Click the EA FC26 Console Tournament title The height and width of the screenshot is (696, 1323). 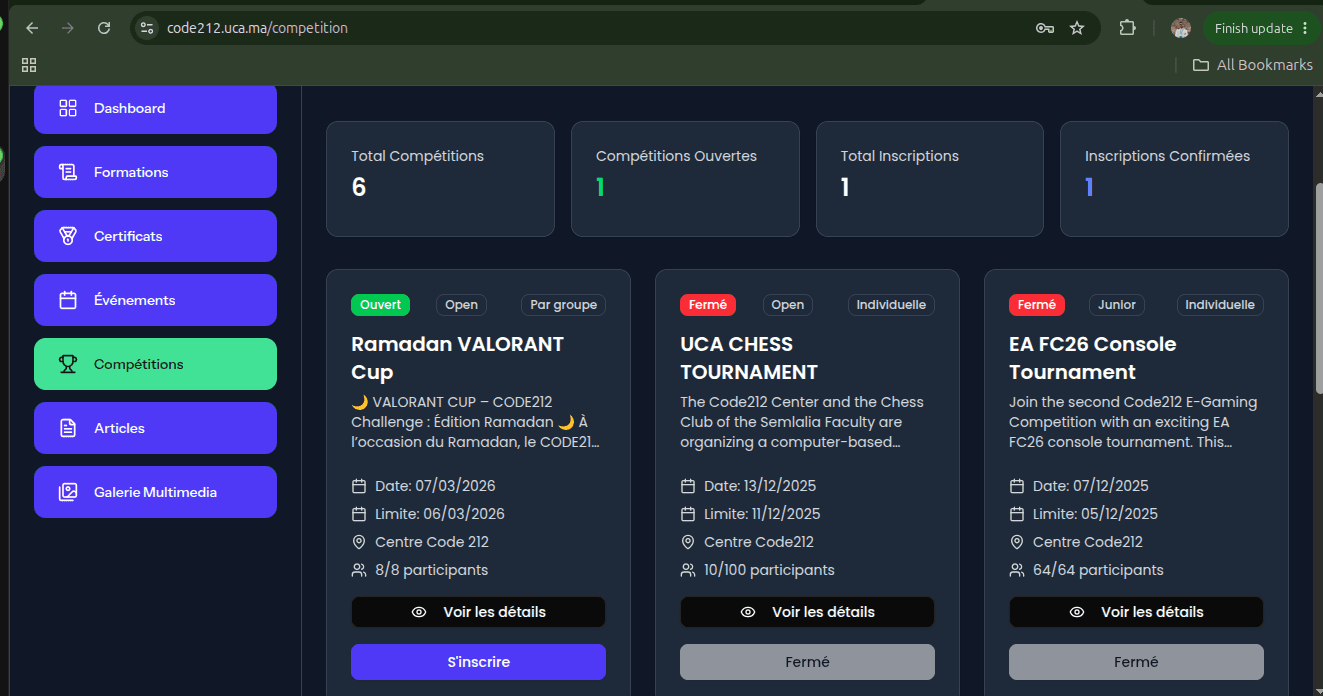point(1093,358)
